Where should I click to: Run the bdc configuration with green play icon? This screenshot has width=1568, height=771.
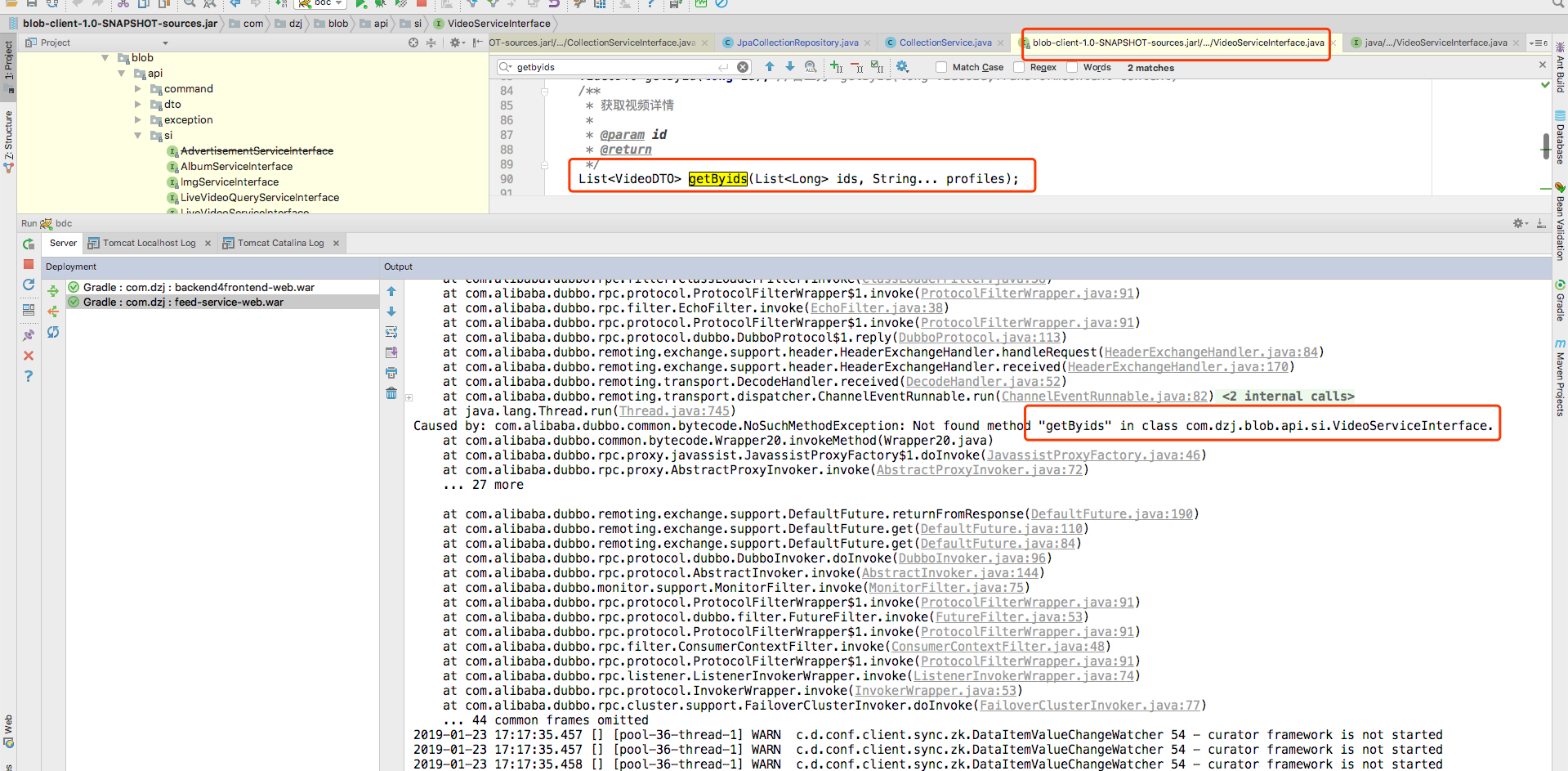coord(360,4)
